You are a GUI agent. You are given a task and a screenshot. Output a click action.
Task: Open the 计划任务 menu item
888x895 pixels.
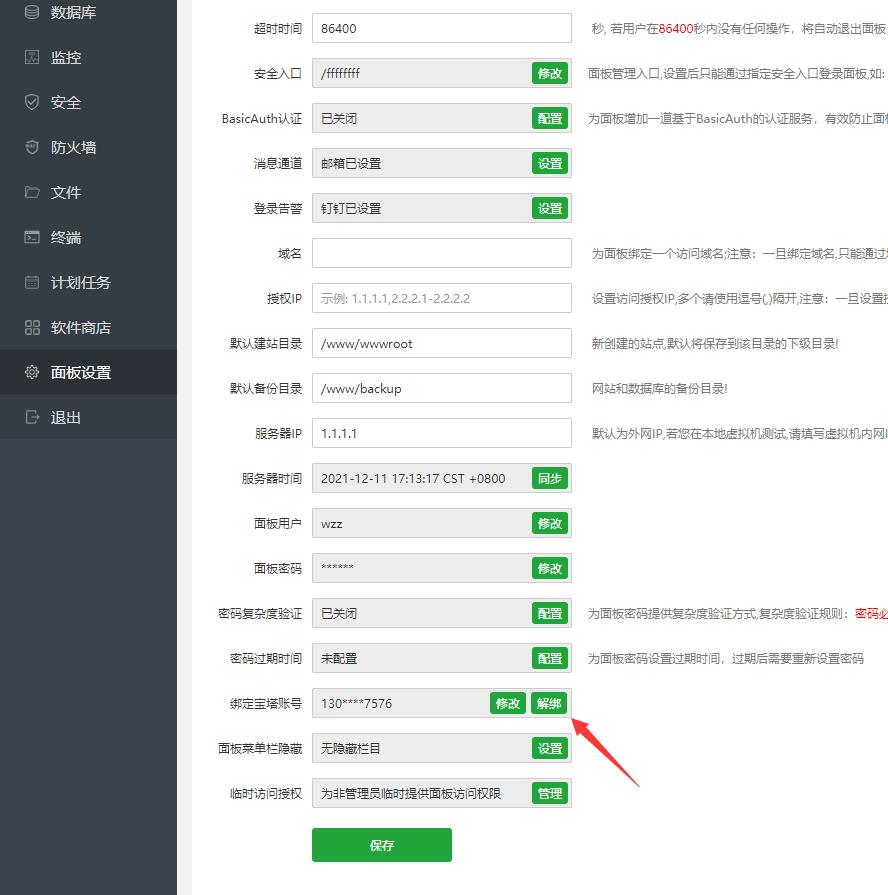coord(88,282)
